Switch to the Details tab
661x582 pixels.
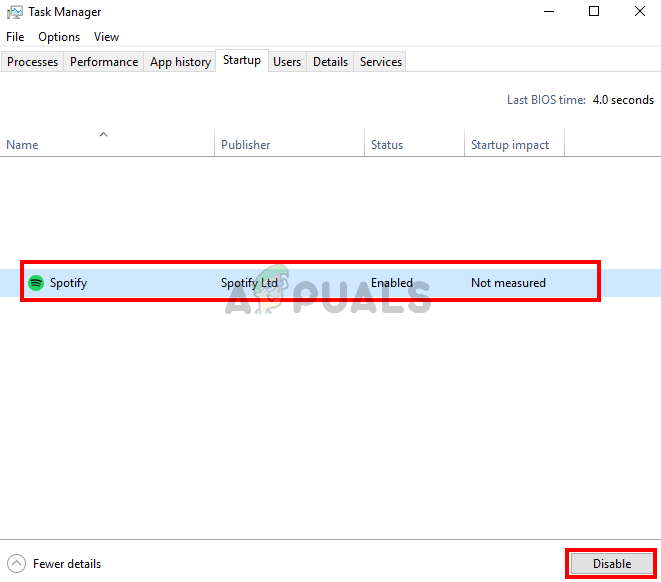(x=330, y=62)
